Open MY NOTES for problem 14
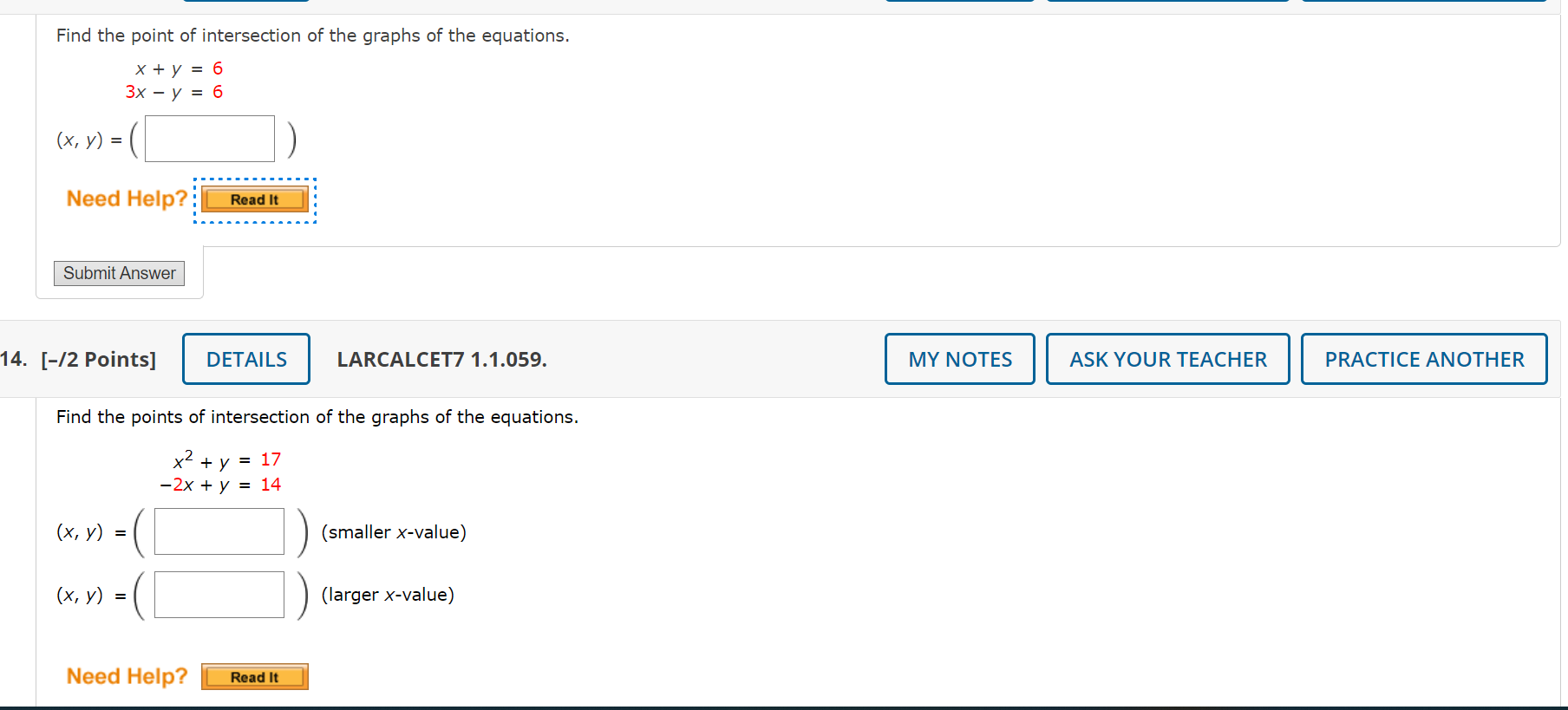This screenshot has height=710, width=1568. [958, 358]
